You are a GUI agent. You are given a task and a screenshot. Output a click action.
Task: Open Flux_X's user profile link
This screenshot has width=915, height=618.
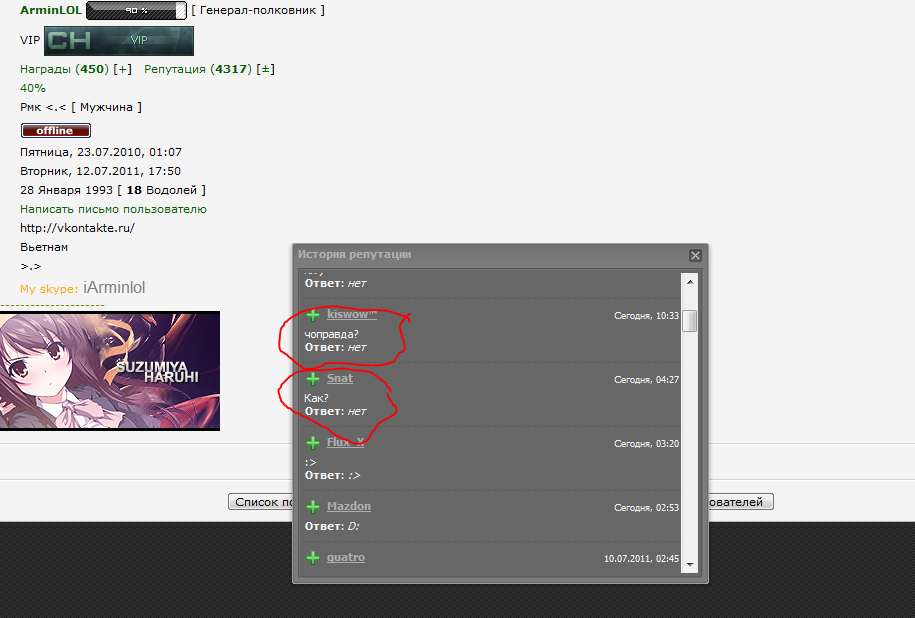coord(345,442)
